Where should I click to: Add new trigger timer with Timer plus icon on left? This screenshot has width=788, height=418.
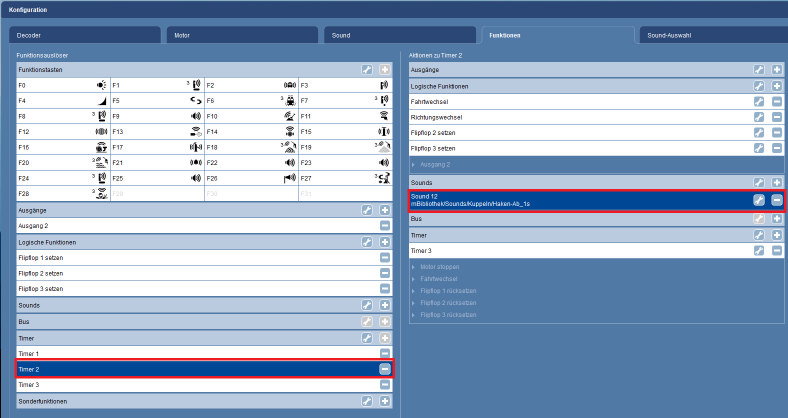tap(385, 339)
